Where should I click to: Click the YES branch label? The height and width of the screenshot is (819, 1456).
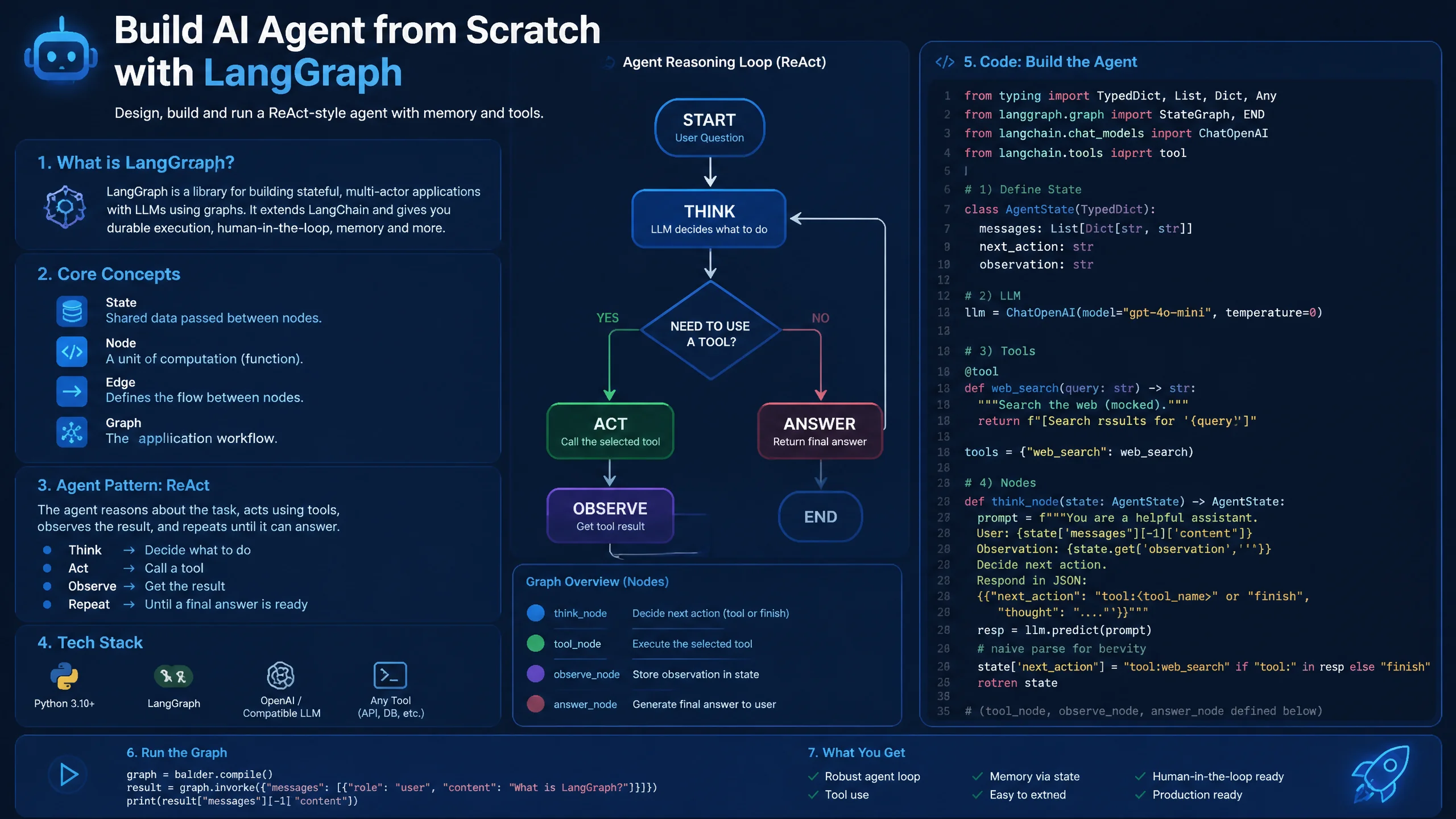pyautogui.click(x=607, y=318)
